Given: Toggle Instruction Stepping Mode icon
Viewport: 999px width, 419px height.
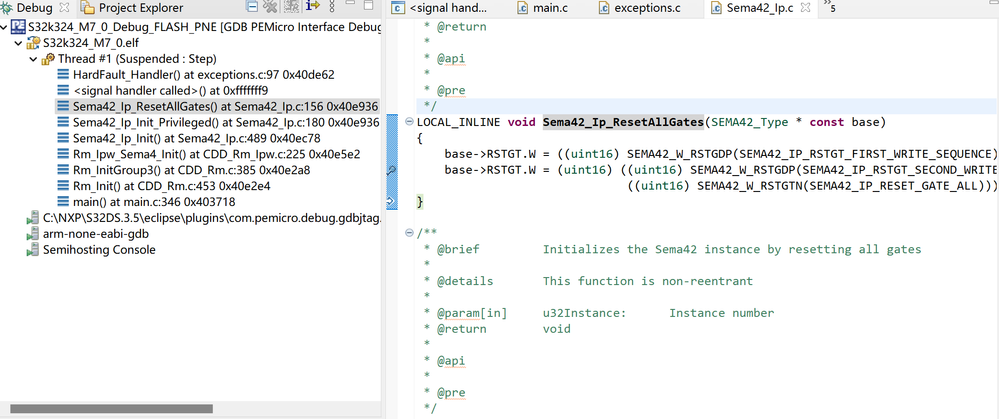Looking at the screenshot, I should [312, 7].
